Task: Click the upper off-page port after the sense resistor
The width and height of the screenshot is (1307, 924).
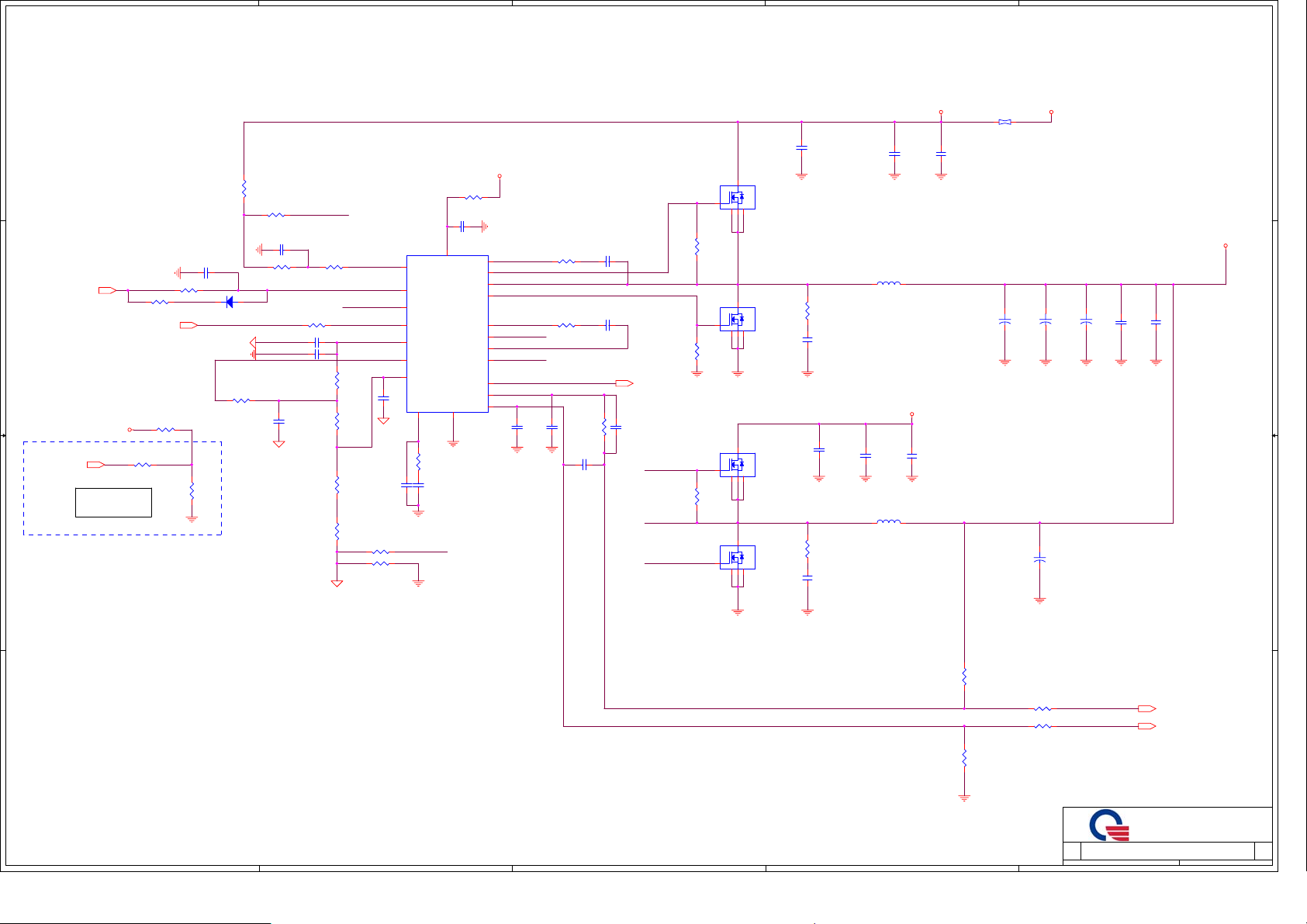Action: (1147, 708)
